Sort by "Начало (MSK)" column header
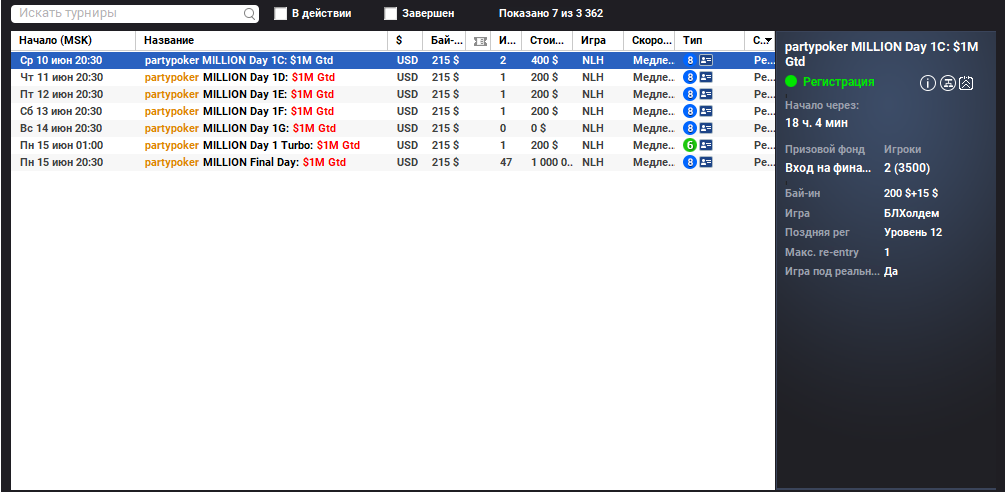Screen dimensions: 1005x492 coord(60,40)
